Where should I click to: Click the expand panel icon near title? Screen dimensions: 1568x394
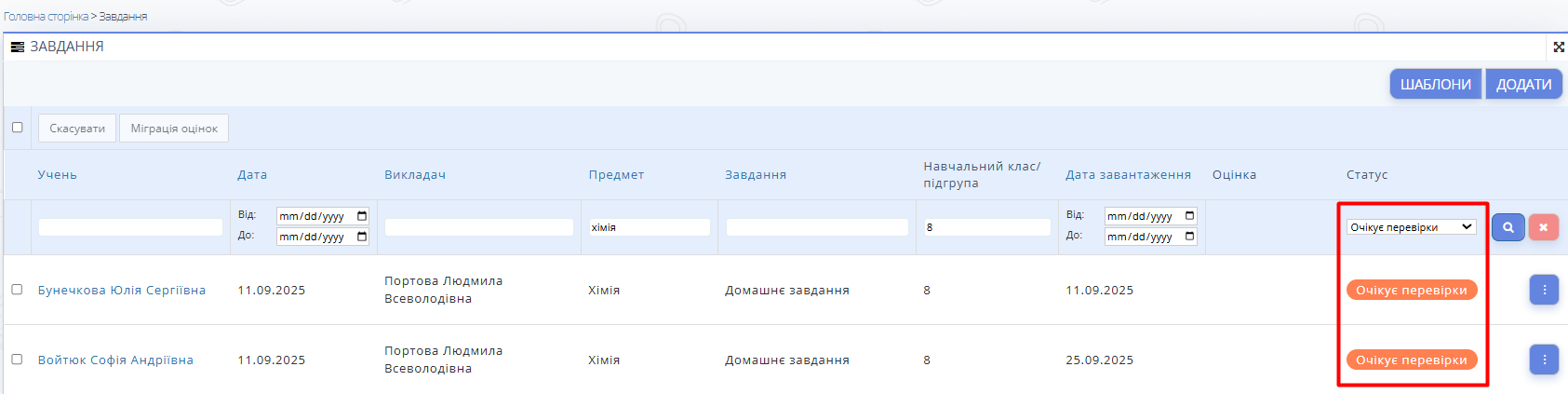point(1559,47)
